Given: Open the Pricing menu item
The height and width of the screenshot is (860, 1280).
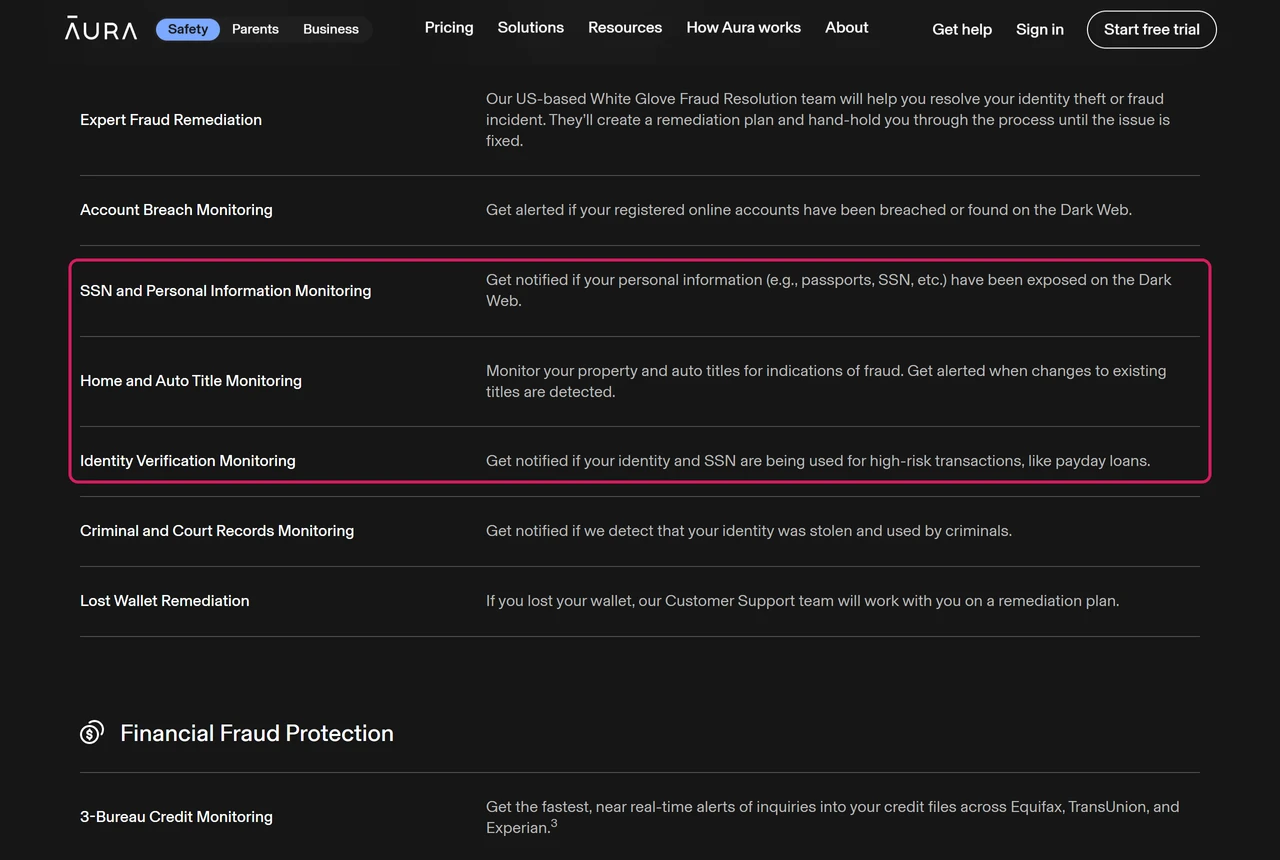Looking at the screenshot, I should (x=449, y=28).
